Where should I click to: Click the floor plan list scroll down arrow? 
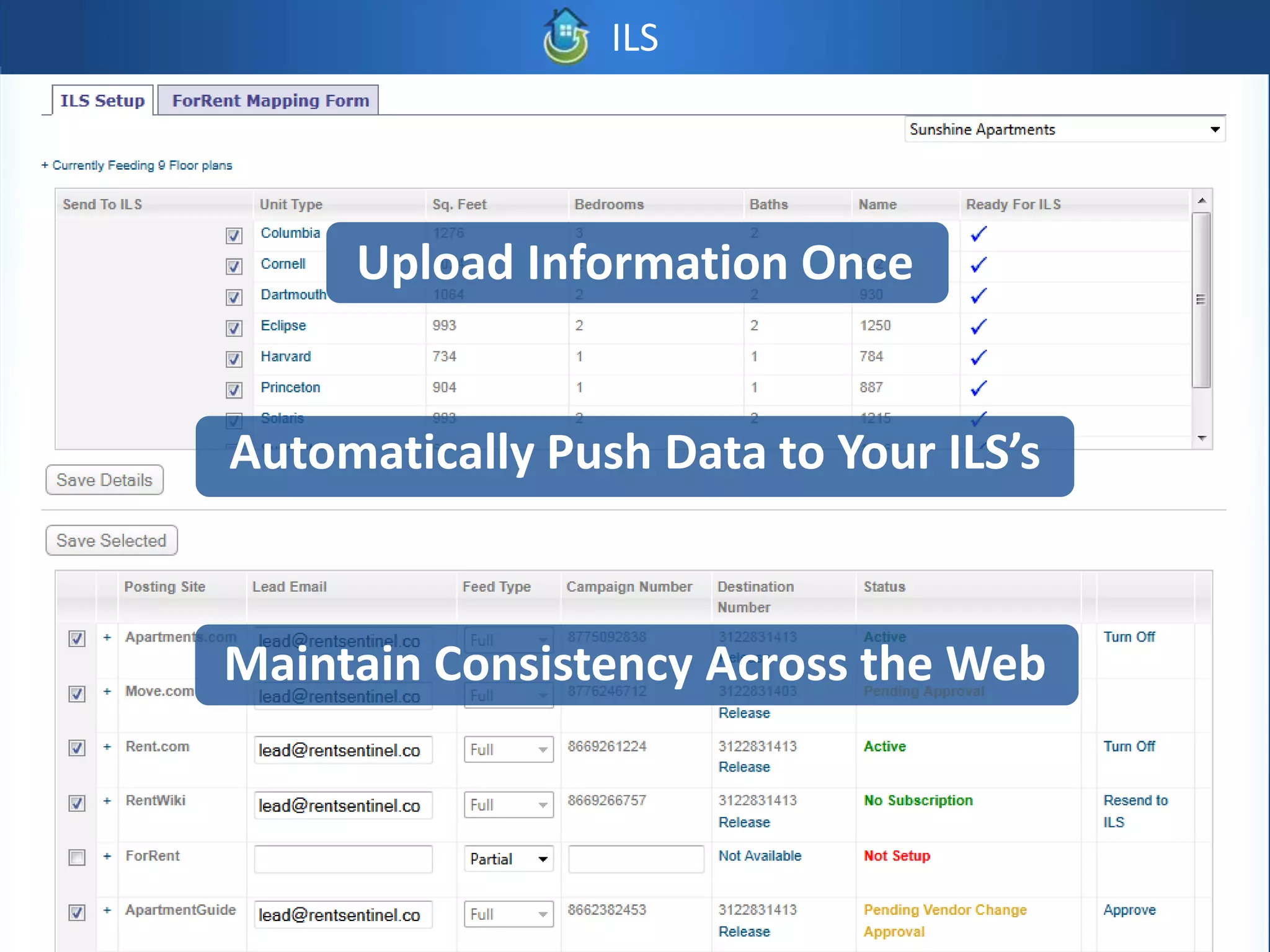1202,438
